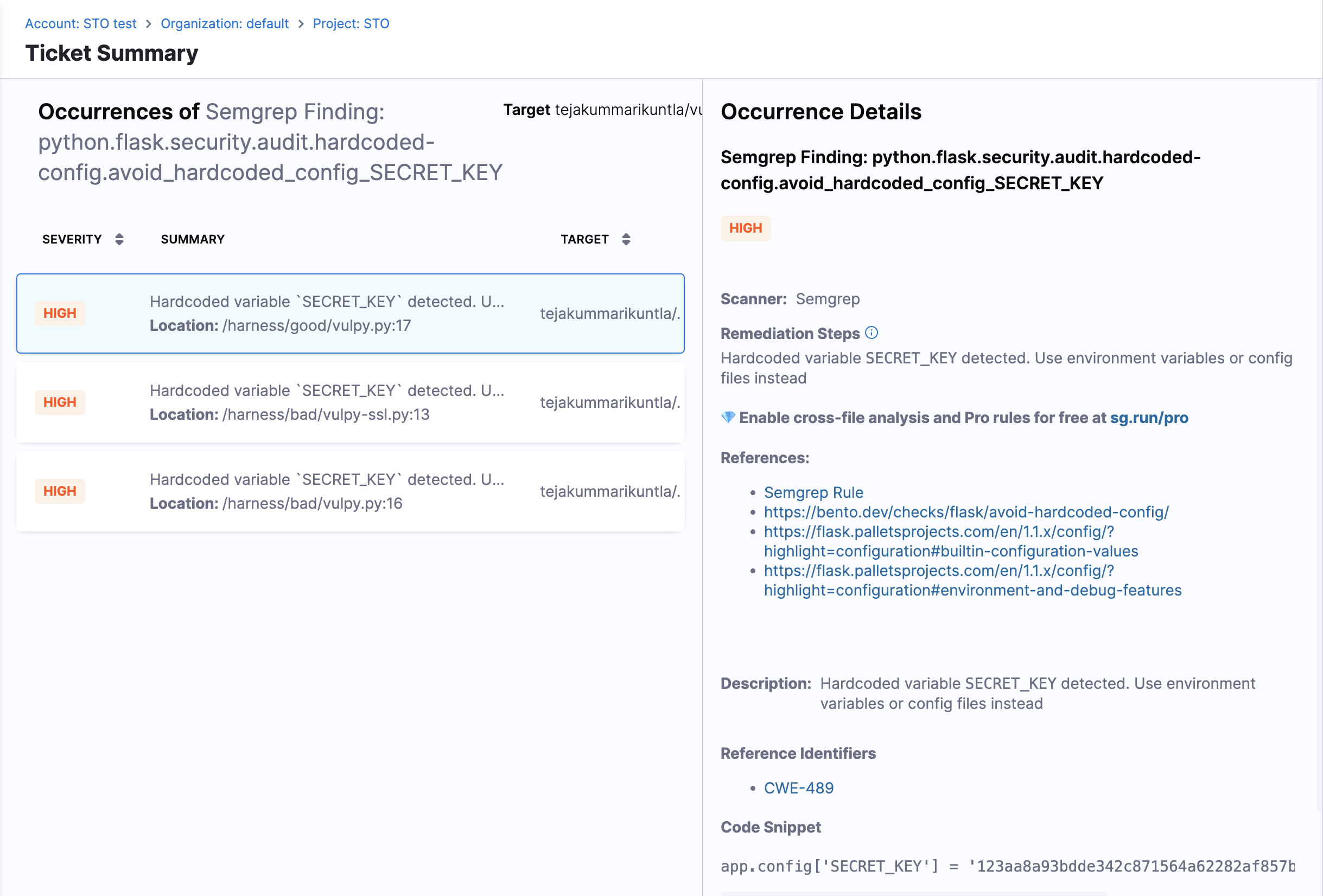
Task: Click HIGH badge on vulpy-ssl.py row
Action: [60, 402]
